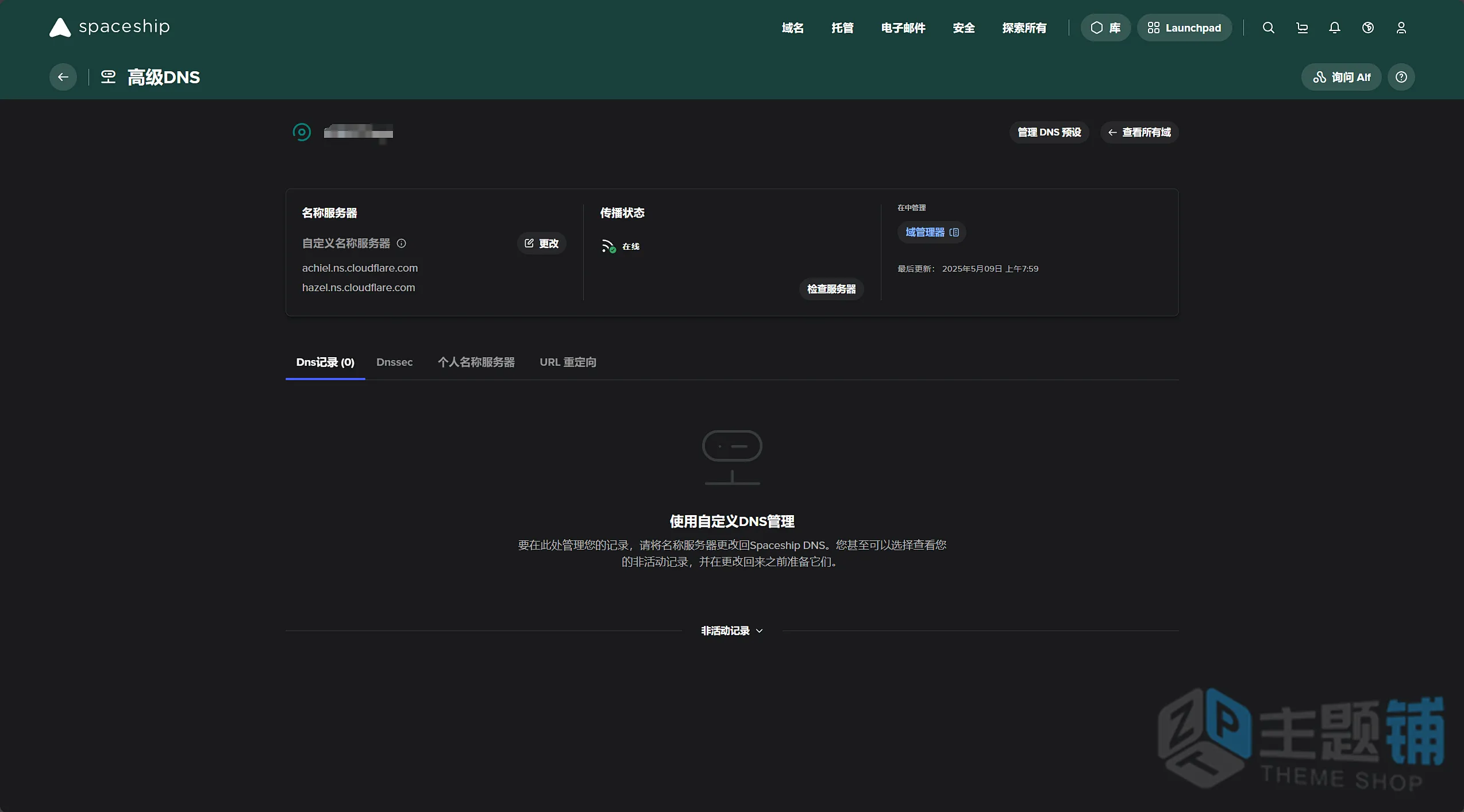The width and height of the screenshot is (1464, 812).
Task: Click info icon next to 自定义名称服务器
Action: 402,243
